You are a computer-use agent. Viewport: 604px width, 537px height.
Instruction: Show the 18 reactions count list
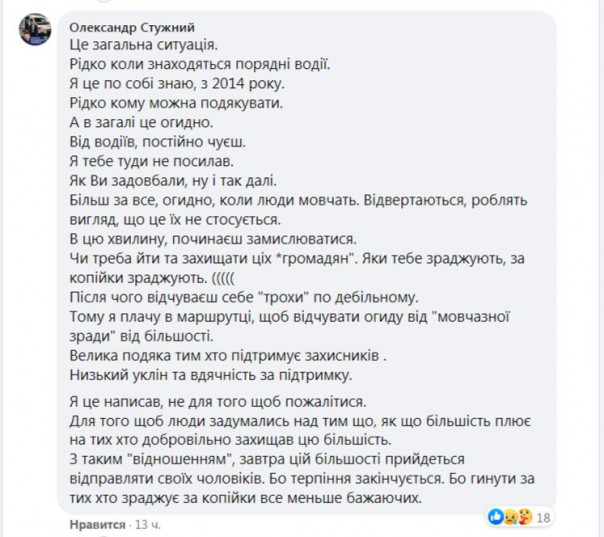coord(545,517)
